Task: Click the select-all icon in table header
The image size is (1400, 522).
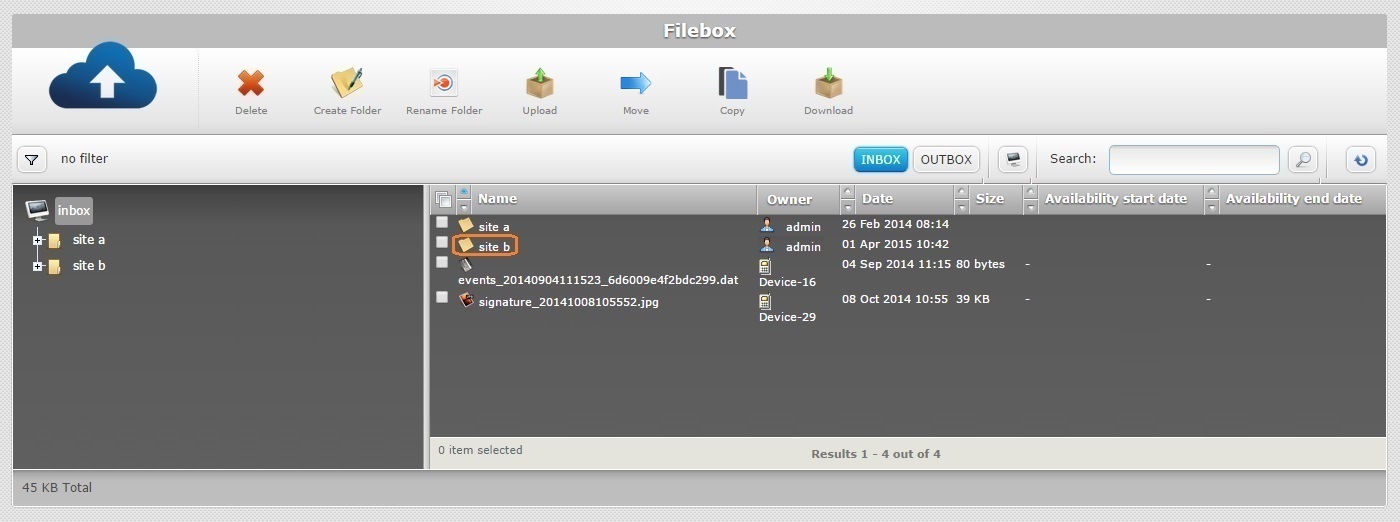Action: (x=444, y=199)
